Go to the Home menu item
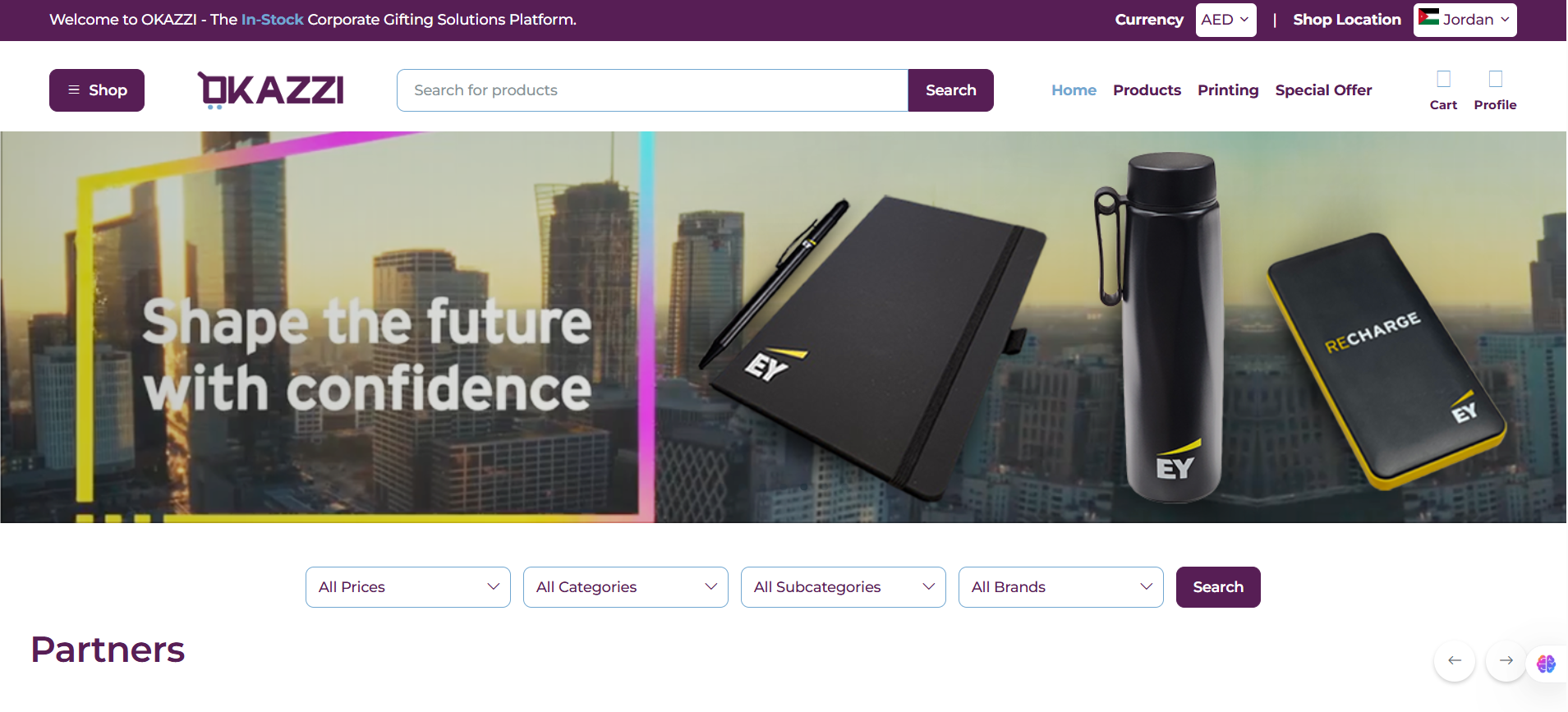This screenshot has height=712, width=1568. [1074, 90]
